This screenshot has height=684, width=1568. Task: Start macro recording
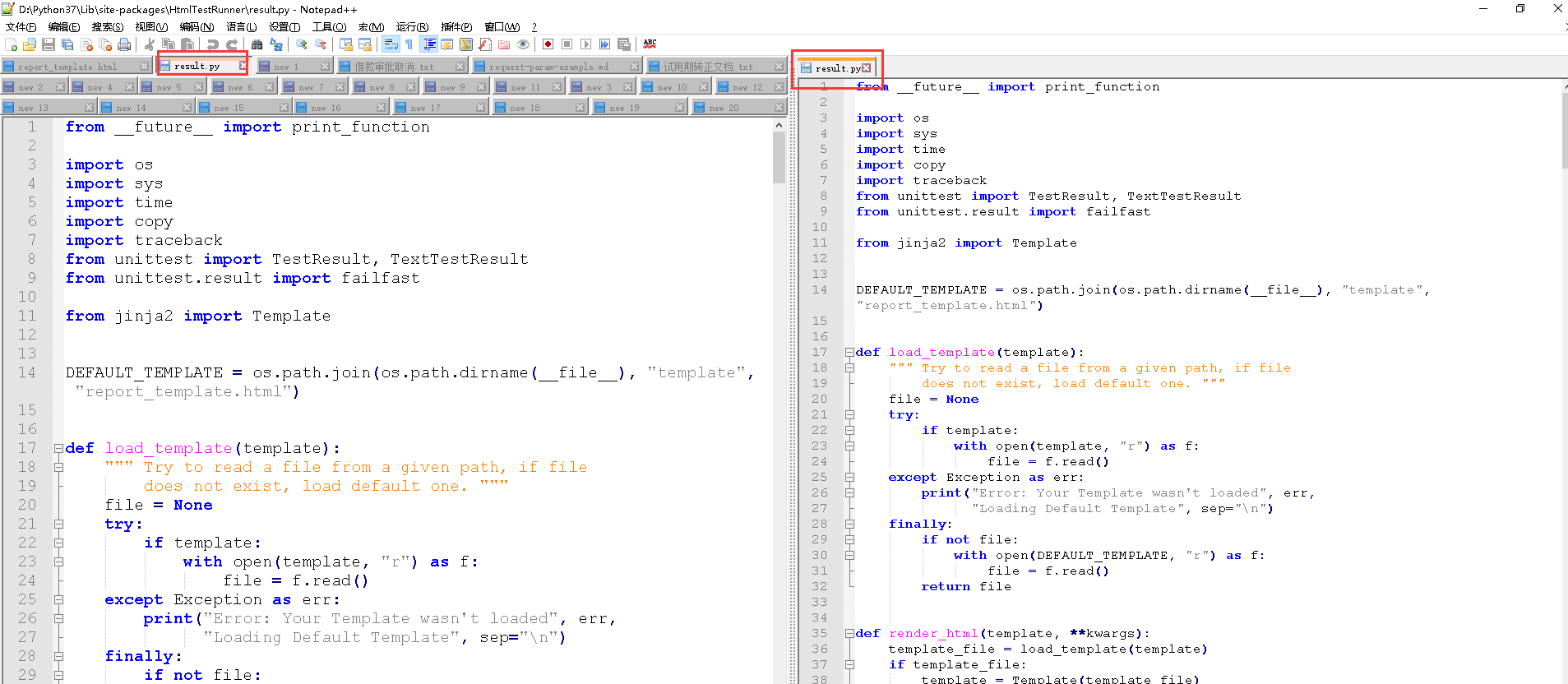548,44
